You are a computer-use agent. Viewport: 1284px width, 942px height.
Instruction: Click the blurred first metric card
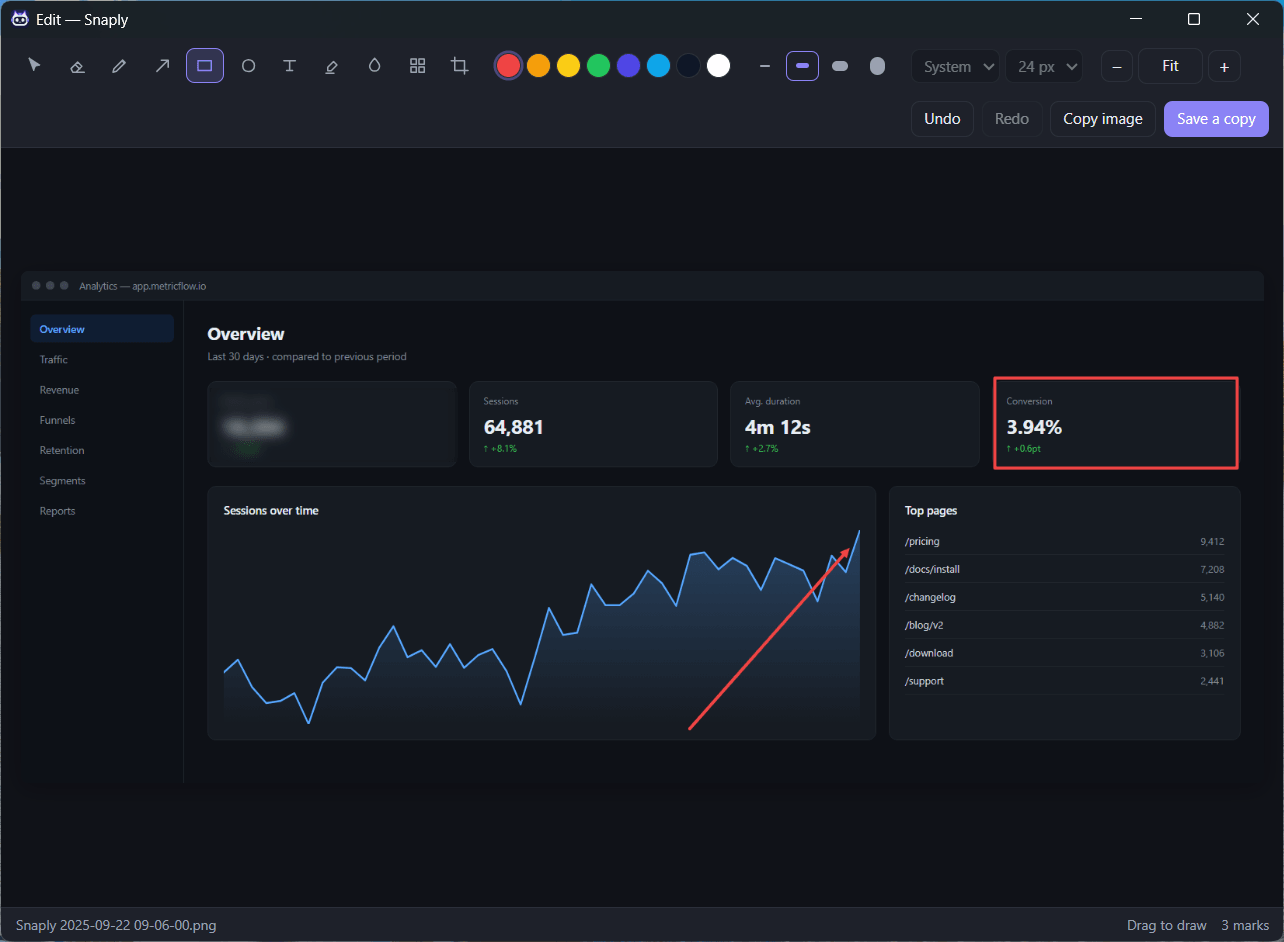331,424
